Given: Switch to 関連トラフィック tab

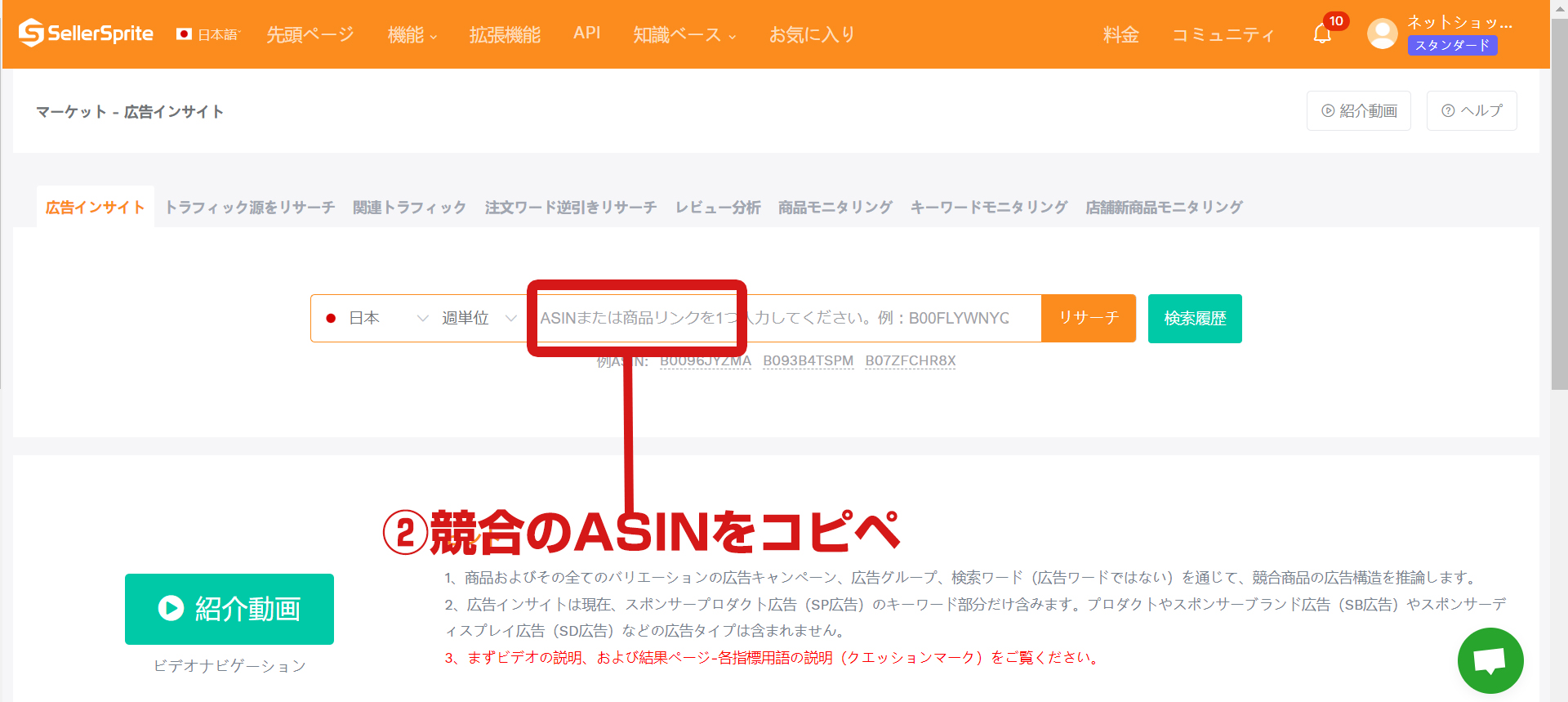Looking at the screenshot, I should coord(409,208).
